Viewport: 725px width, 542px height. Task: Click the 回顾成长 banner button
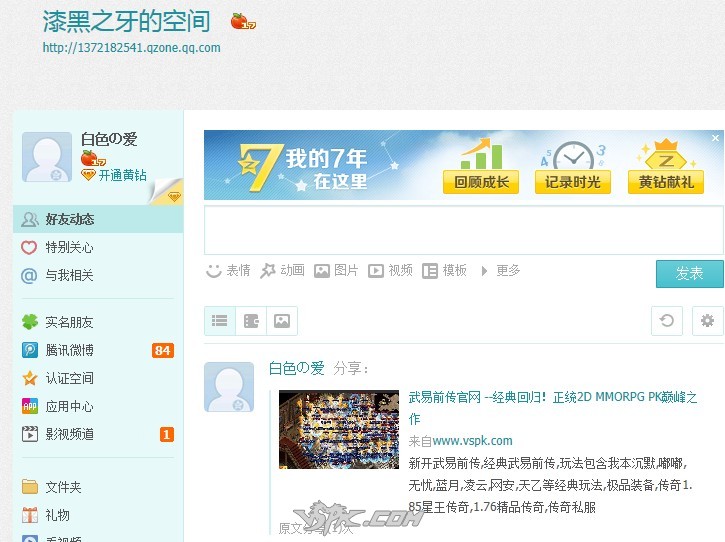[481, 182]
